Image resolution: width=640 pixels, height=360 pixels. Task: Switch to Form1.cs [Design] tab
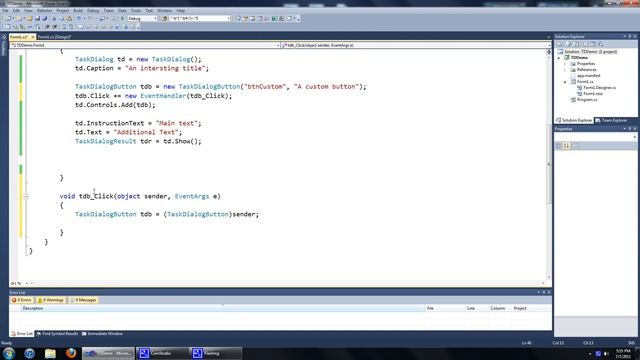[x=54, y=37]
